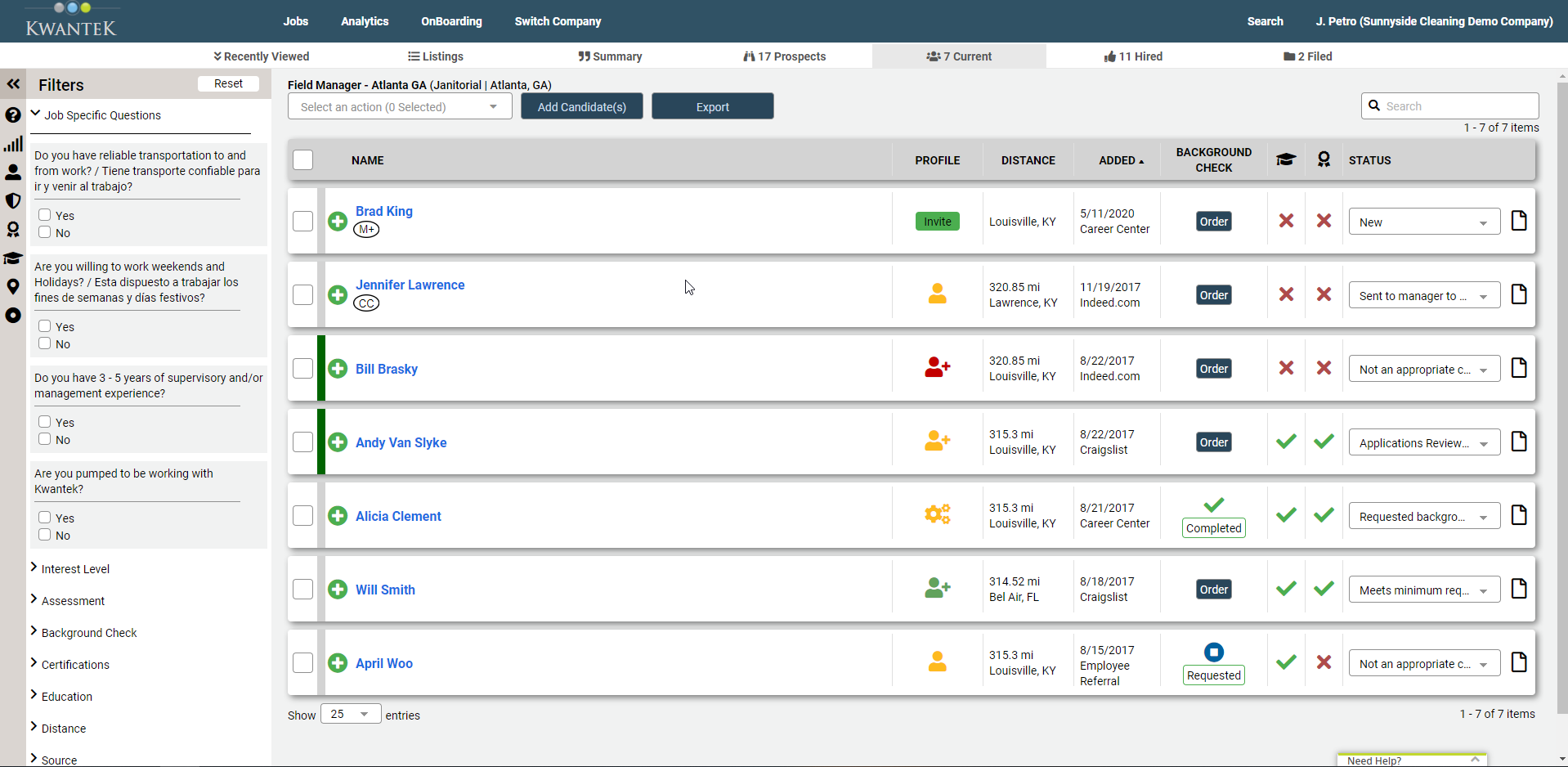This screenshot has width=1568, height=767.
Task: Check the No box under weekends availability question
Action: (44, 343)
